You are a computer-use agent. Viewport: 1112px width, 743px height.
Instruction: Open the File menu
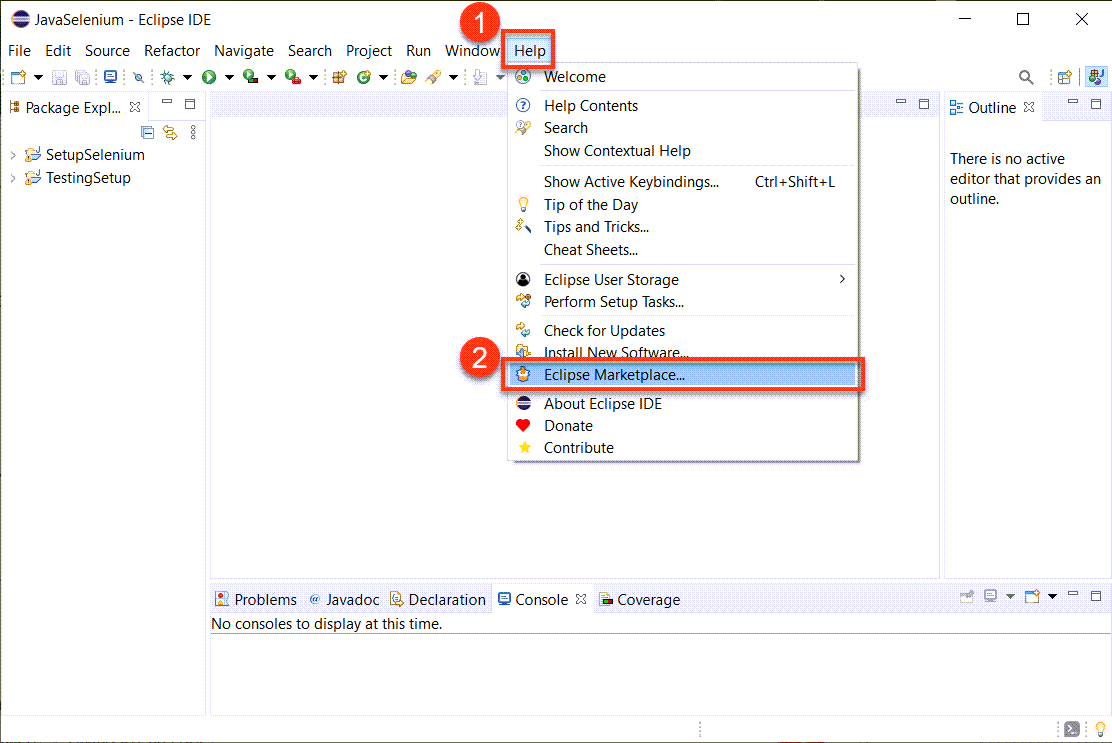19,51
